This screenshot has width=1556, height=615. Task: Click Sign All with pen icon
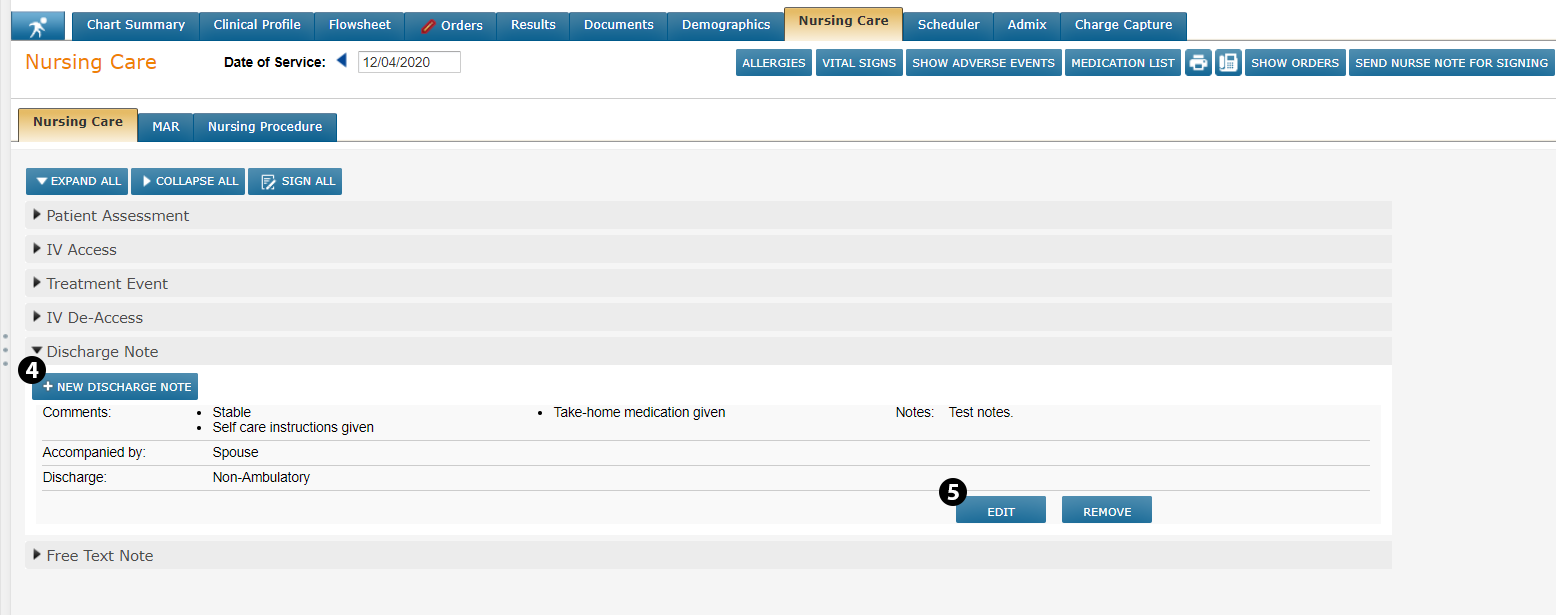(295, 181)
